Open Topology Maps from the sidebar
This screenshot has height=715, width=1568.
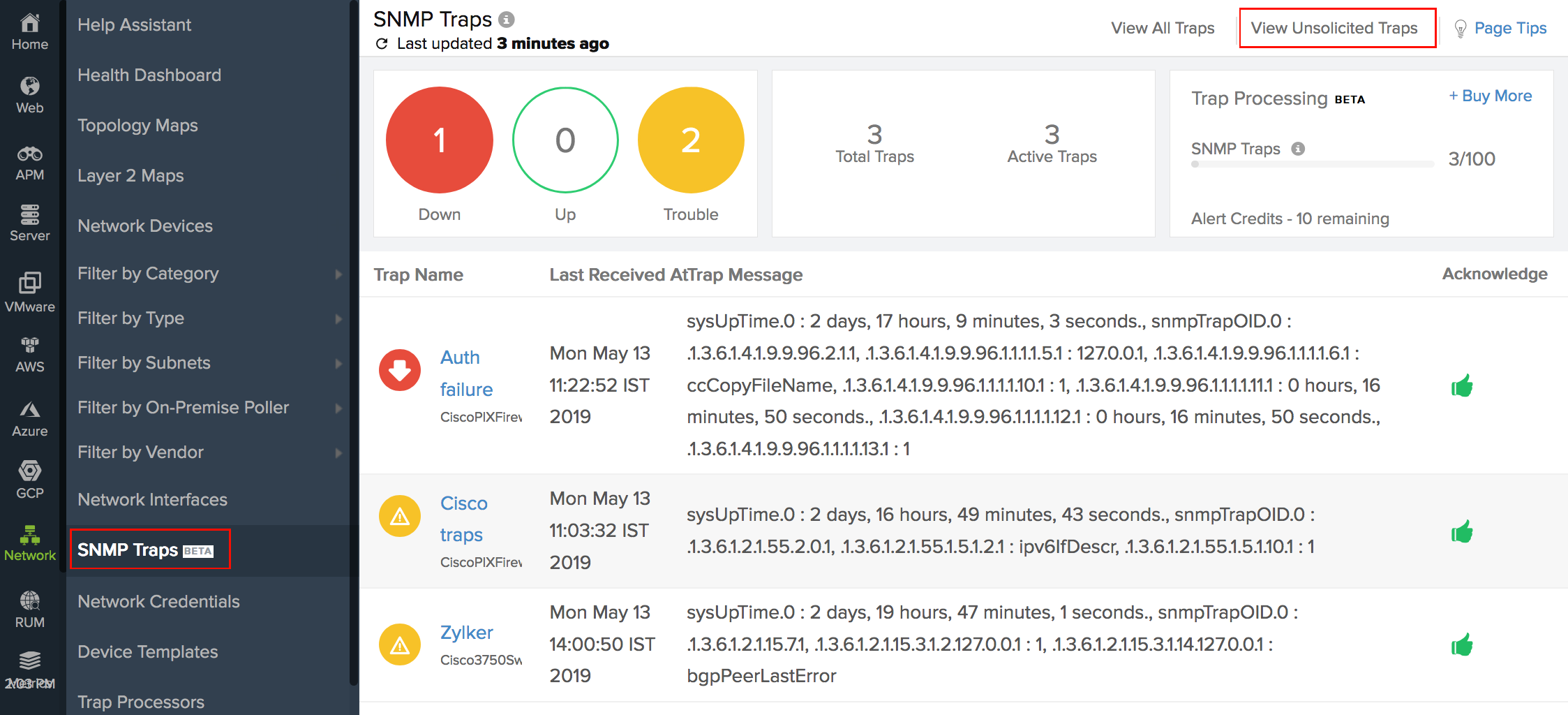(137, 126)
